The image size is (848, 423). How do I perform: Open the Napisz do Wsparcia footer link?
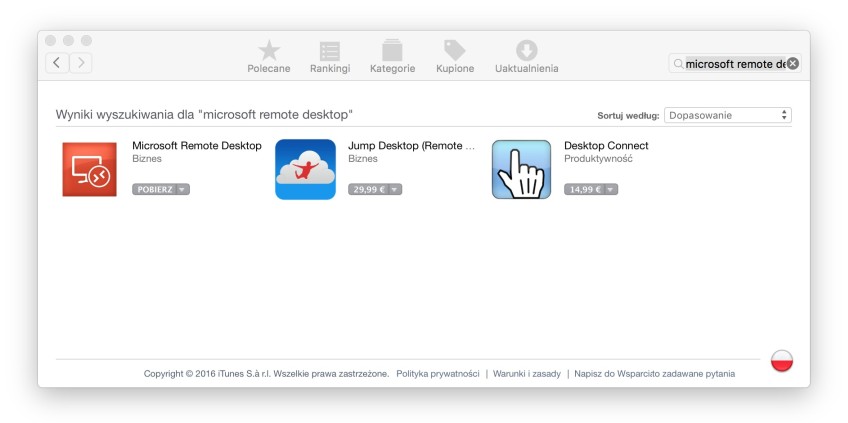[614, 374]
